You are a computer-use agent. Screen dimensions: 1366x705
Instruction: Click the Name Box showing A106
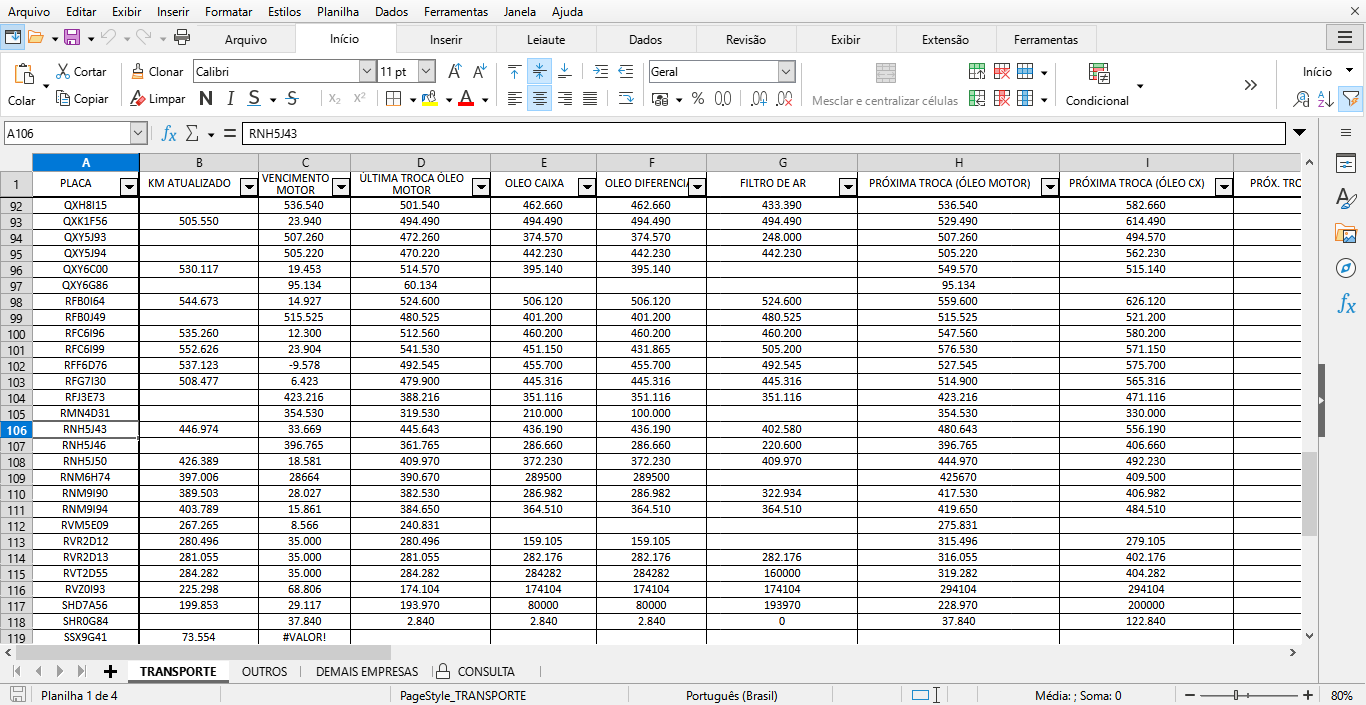click(67, 133)
